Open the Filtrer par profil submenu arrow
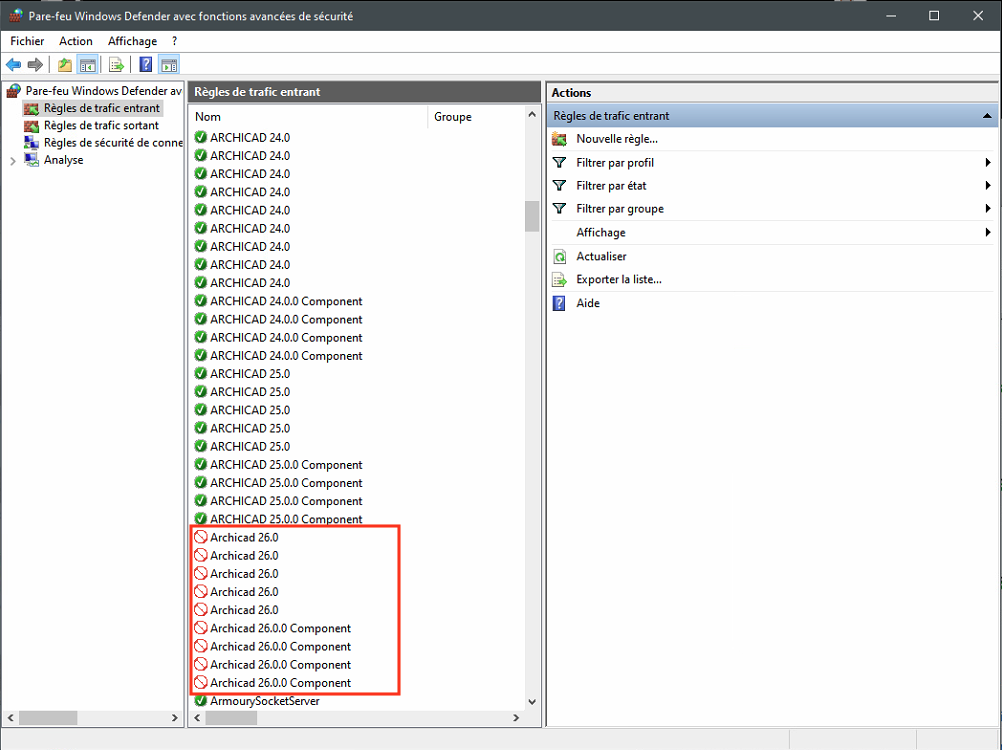This screenshot has height=750, width=1002. click(x=988, y=163)
